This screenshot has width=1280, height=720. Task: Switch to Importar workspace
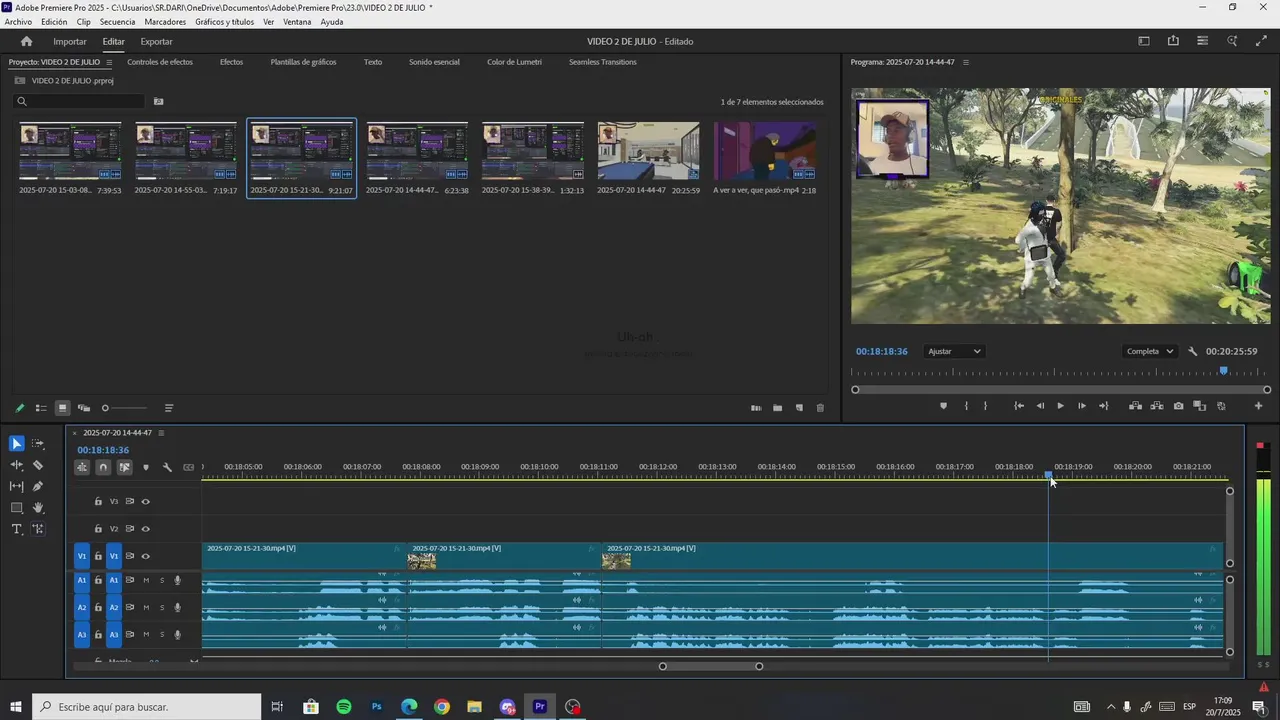[x=70, y=41]
